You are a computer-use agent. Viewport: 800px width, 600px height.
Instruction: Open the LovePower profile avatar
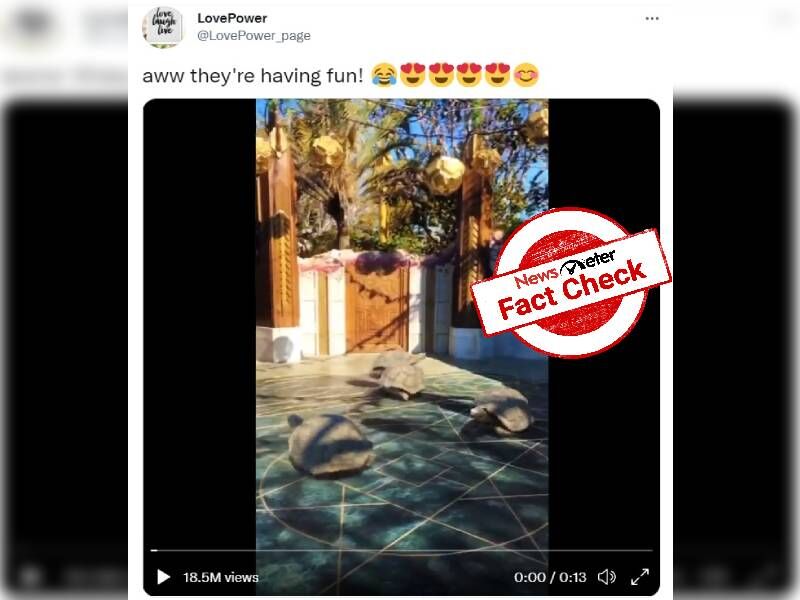tap(163, 27)
